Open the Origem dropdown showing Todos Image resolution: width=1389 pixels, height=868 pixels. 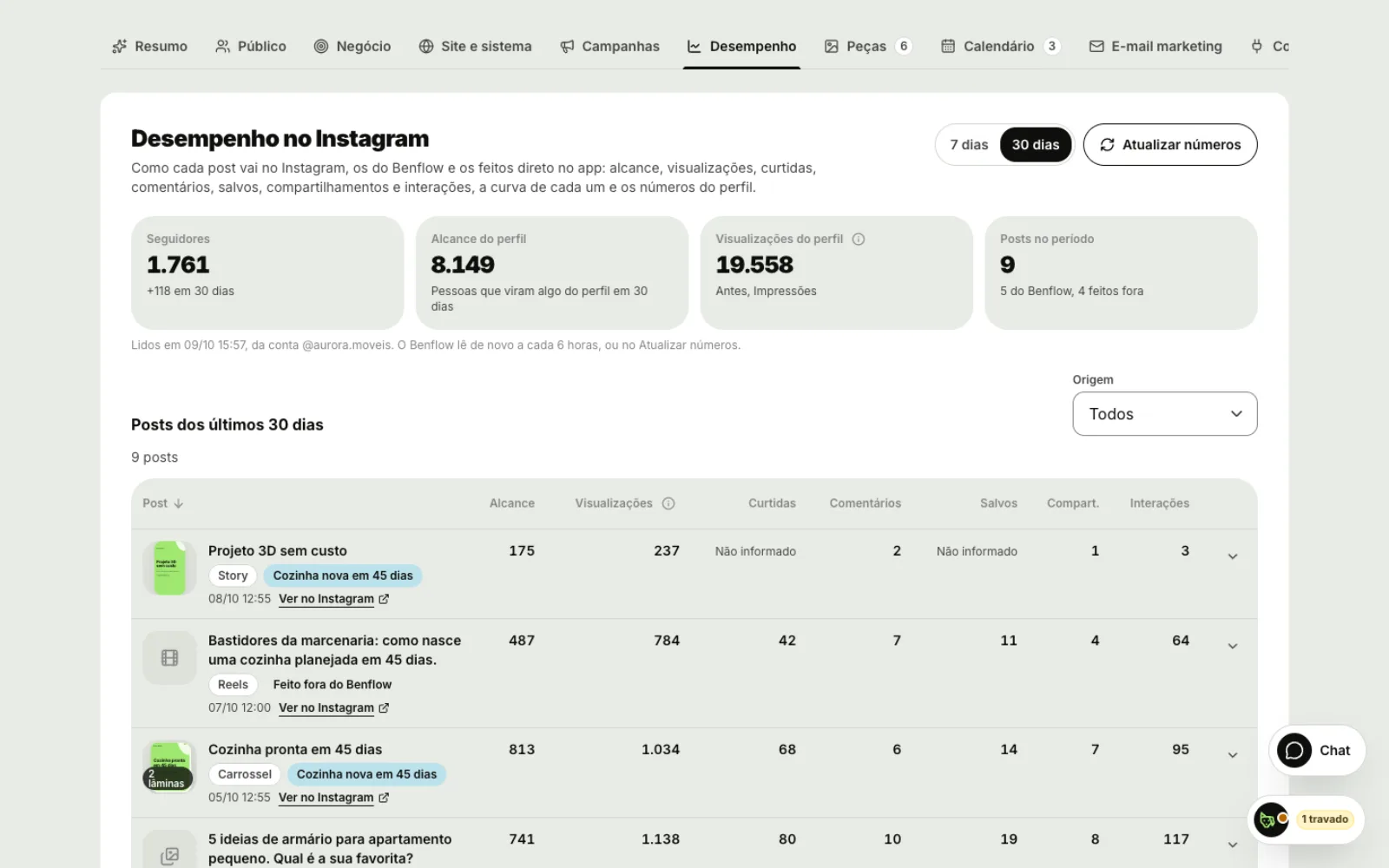coord(1165,414)
